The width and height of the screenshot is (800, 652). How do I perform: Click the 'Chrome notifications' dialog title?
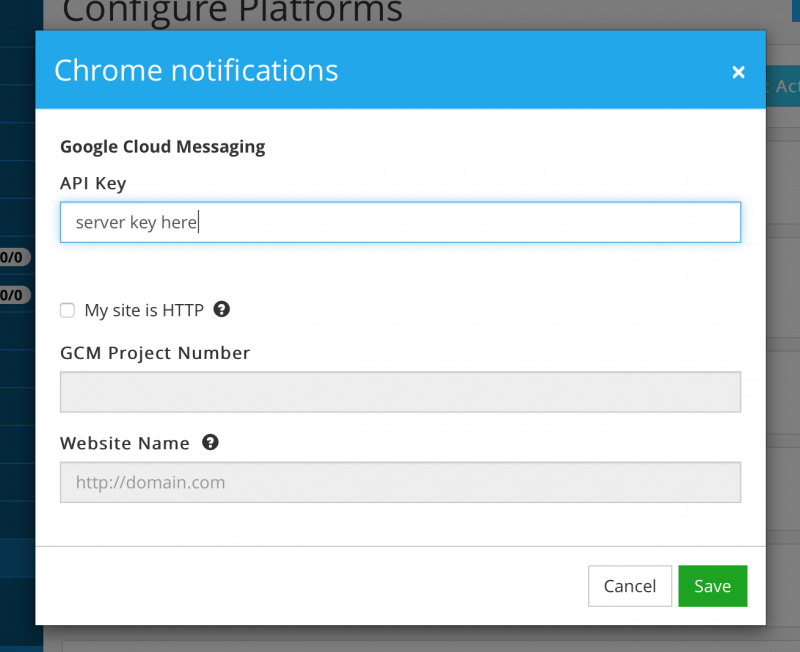196,70
